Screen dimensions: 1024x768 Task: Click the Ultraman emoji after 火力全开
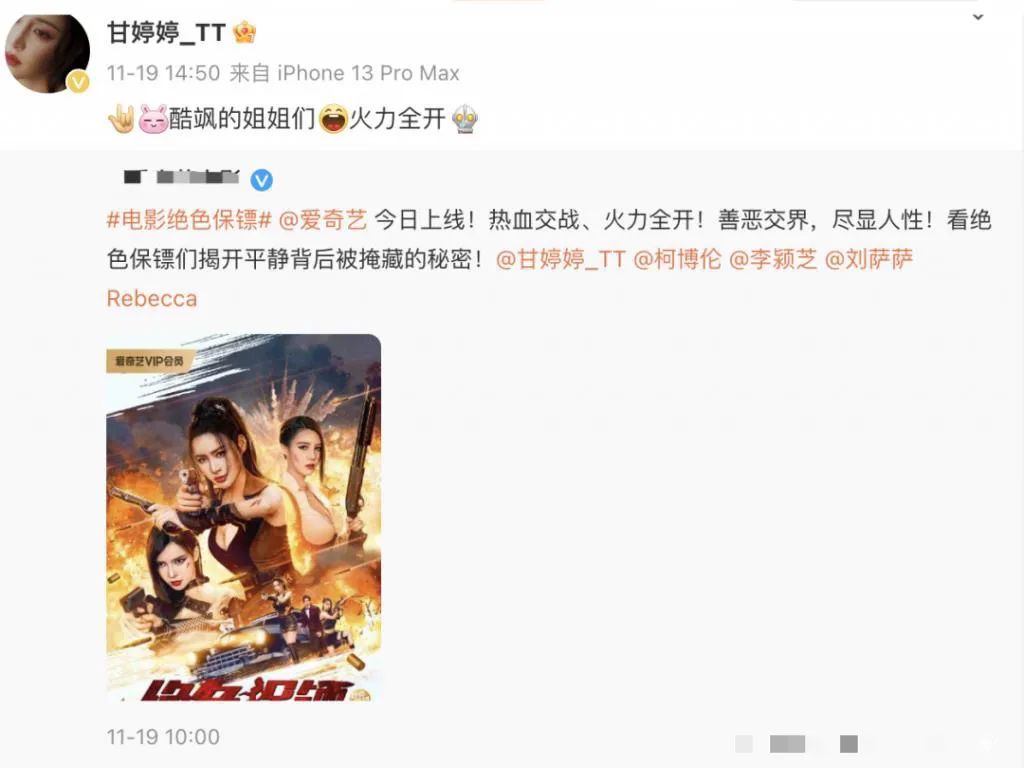[x=465, y=120]
